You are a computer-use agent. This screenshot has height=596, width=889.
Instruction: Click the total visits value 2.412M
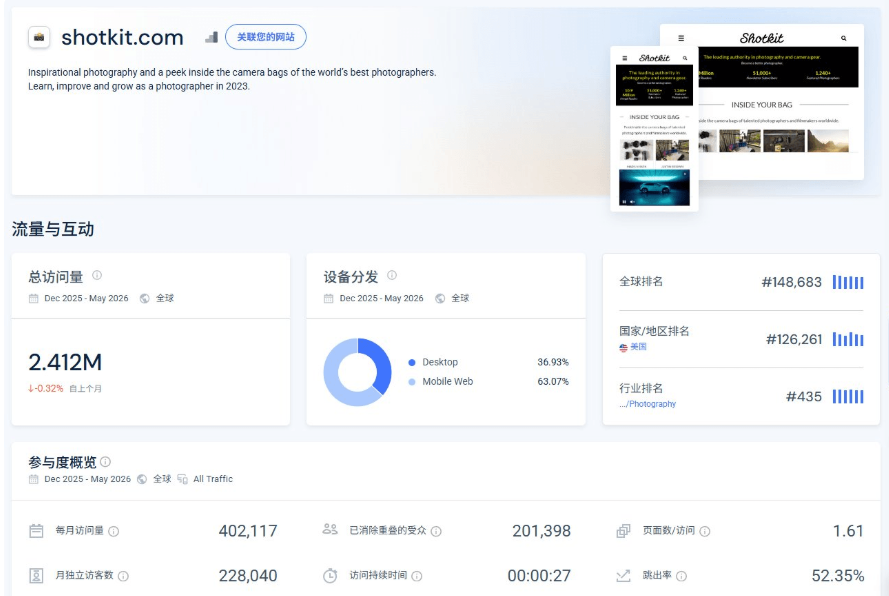pyautogui.click(x=65, y=362)
